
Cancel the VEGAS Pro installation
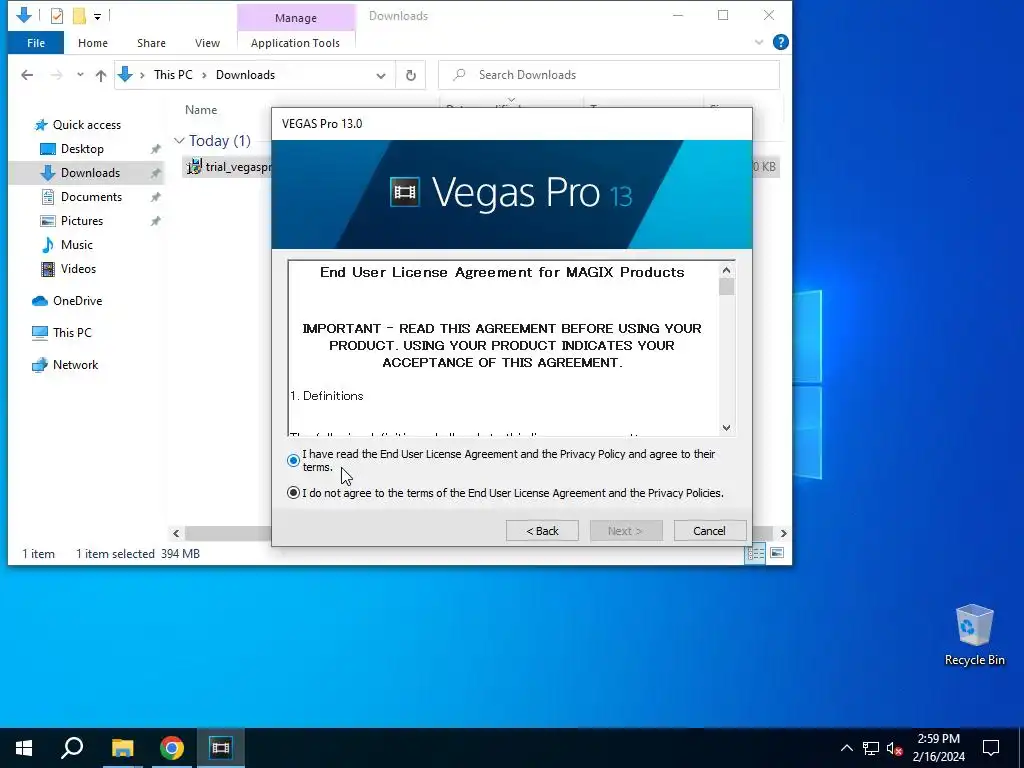point(709,531)
